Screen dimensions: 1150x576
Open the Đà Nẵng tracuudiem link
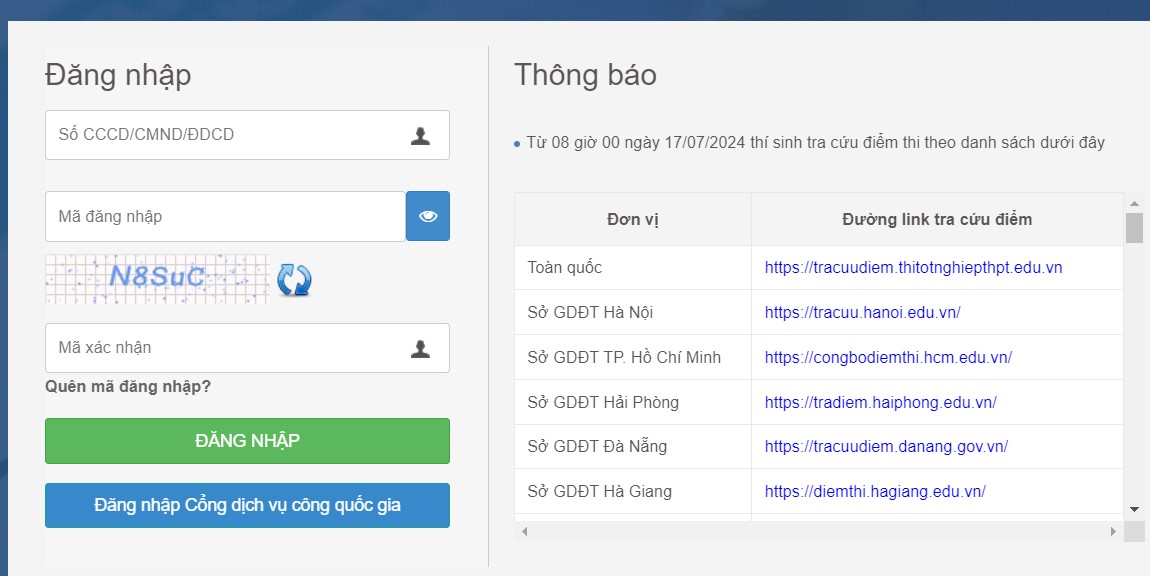[886, 446]
